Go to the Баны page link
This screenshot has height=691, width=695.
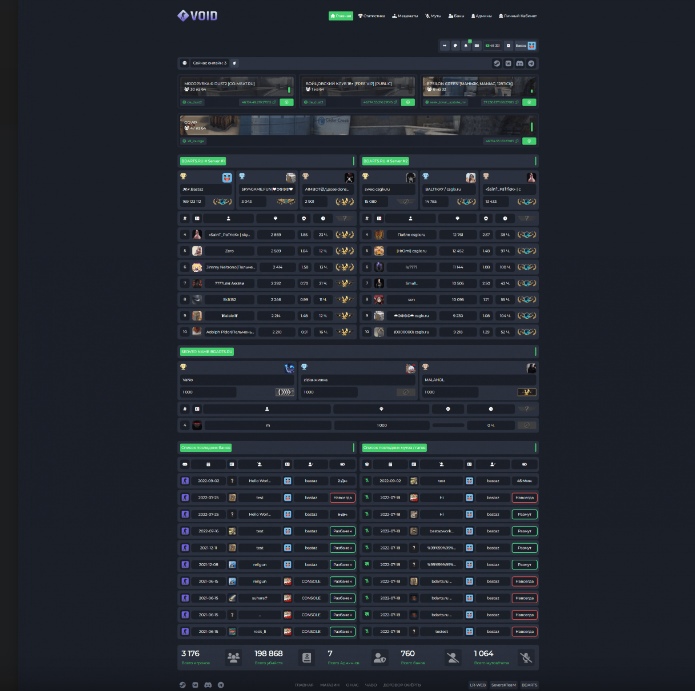[x=456, y=16]
